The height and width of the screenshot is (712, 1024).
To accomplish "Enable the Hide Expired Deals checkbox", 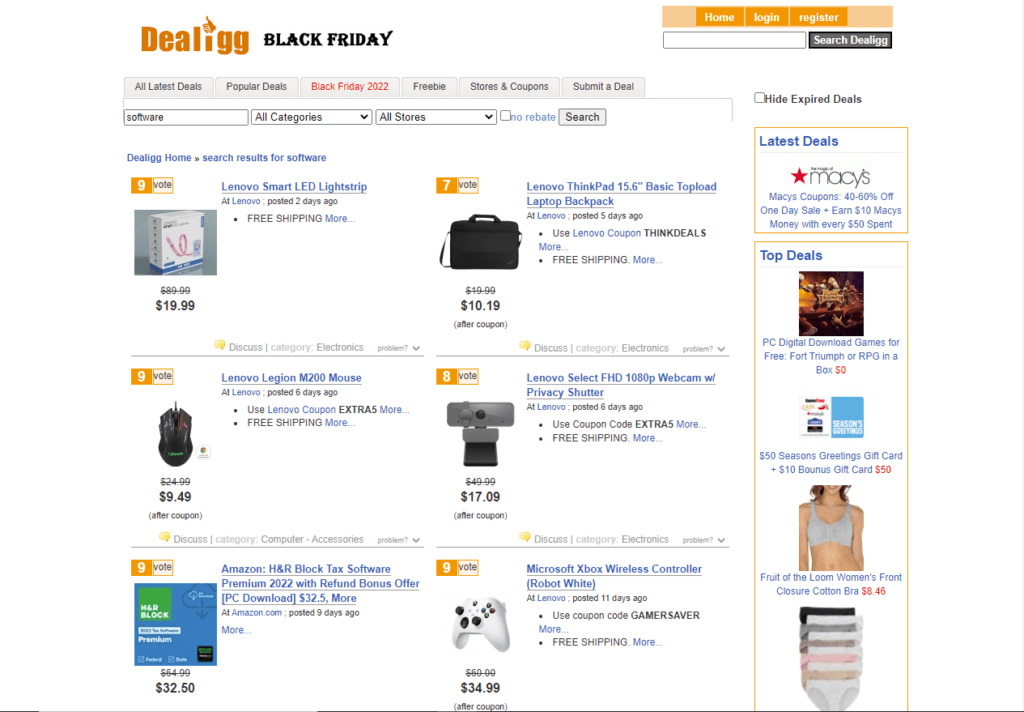I will coord(759,97).
